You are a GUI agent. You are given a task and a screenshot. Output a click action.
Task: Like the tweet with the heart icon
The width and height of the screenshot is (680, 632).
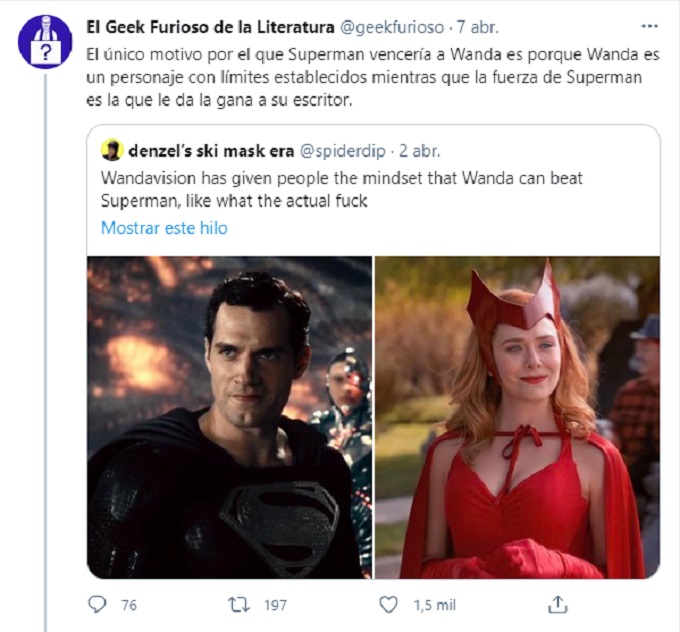point(390,604)
